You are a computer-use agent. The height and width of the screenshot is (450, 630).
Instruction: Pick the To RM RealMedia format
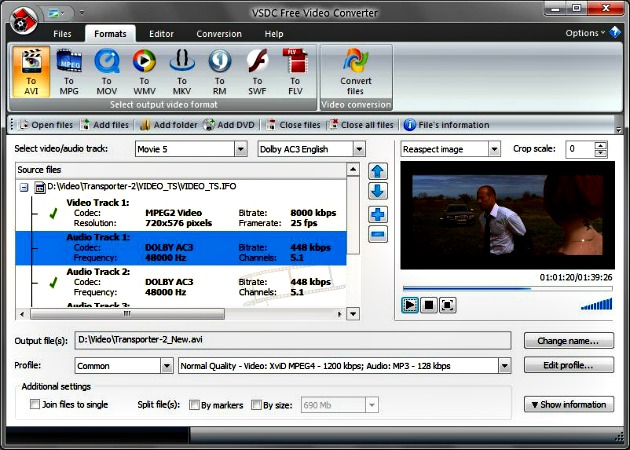click(x=219, y=72)
